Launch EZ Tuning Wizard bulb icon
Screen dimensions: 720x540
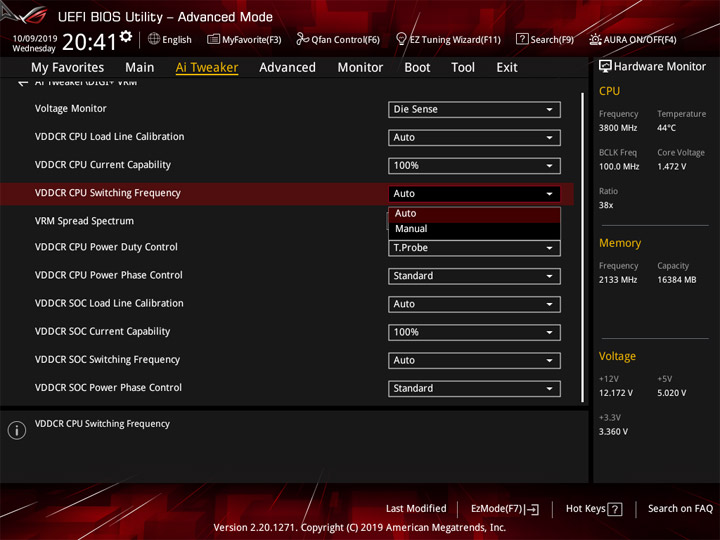tap(401, 39)
